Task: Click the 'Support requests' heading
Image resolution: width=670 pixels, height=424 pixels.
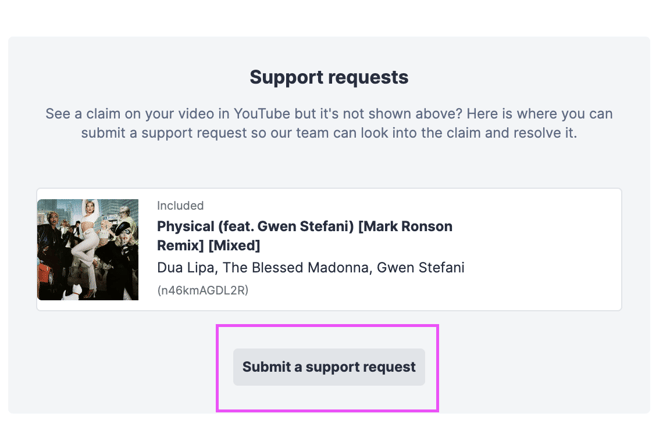Action: [x=329, y=77]
